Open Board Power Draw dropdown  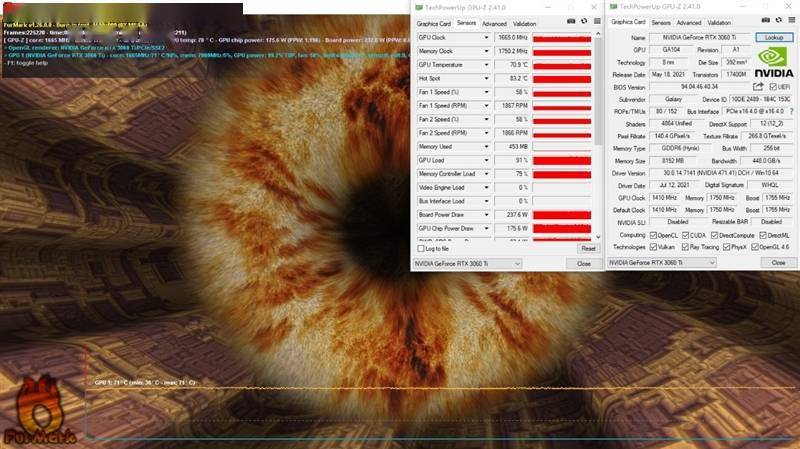click(x=486, y=215)
